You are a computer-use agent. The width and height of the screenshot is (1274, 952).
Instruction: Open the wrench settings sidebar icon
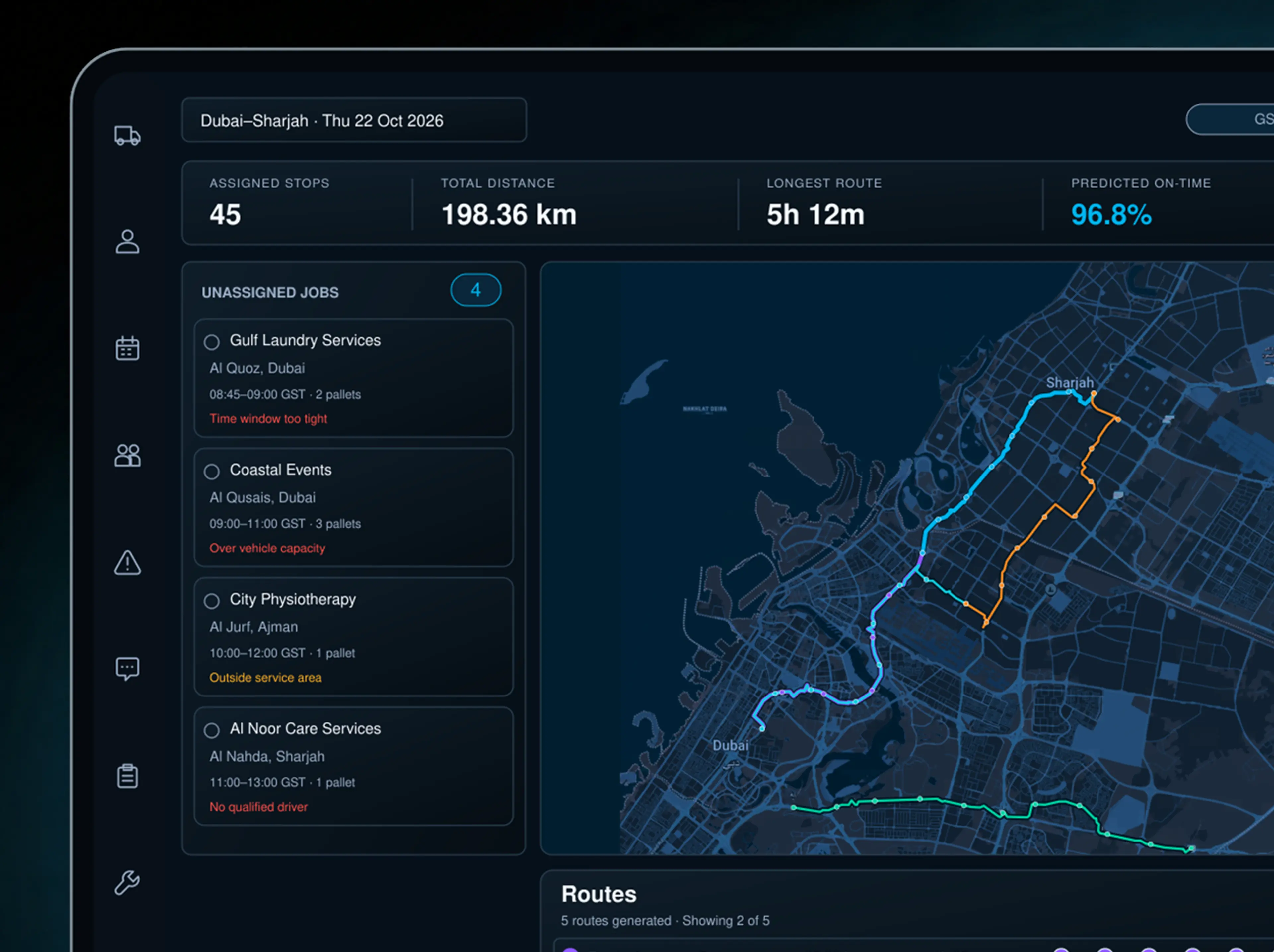click(127, 882)
